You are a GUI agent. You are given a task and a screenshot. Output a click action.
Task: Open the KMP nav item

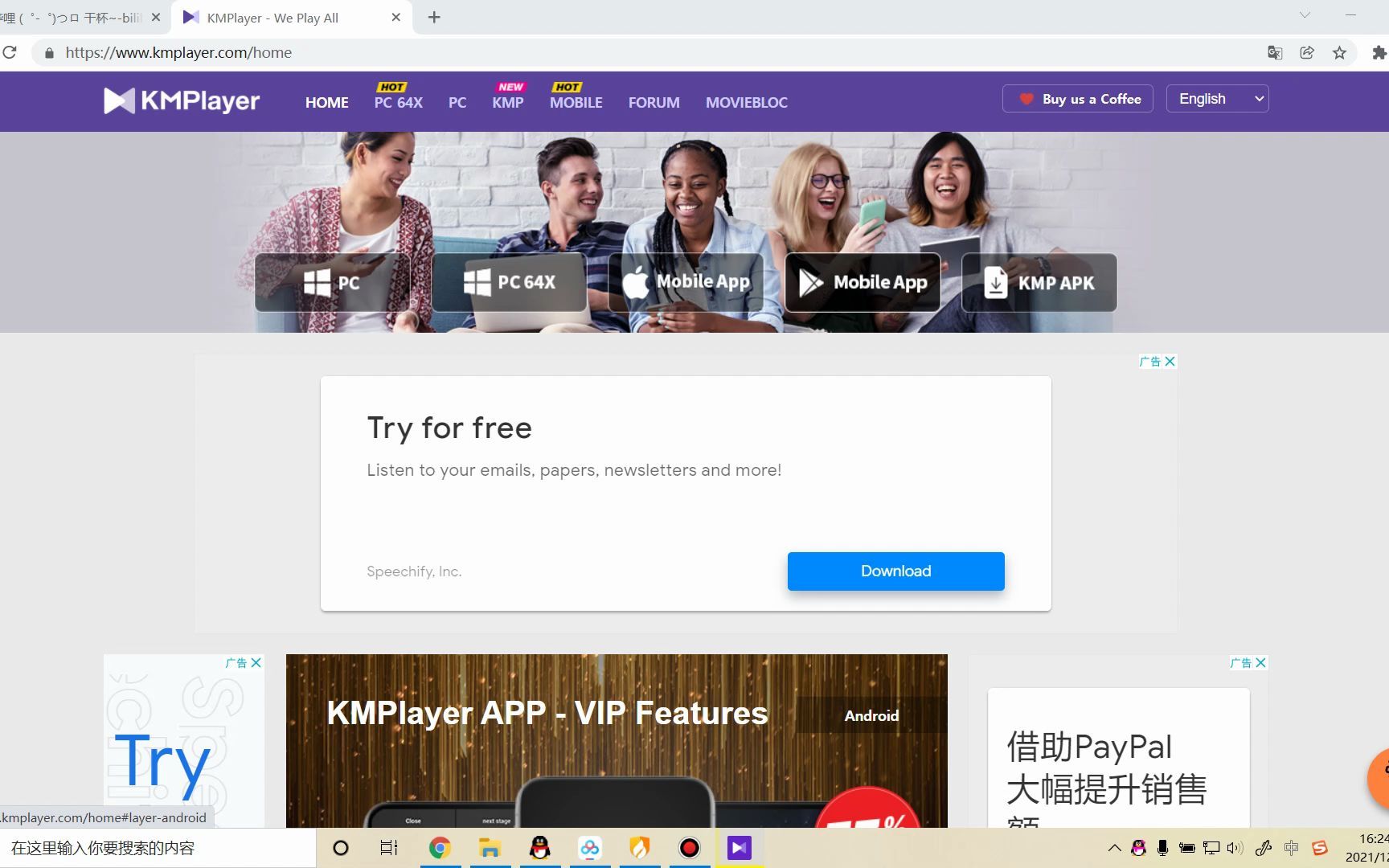pyautogui.click(x=508, y=102)
